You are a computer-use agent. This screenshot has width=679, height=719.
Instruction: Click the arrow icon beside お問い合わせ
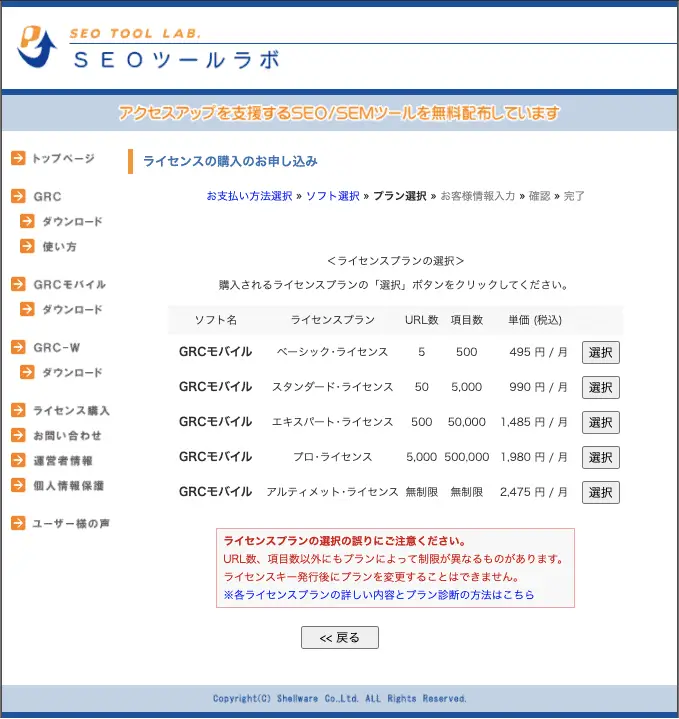point(18,435)
